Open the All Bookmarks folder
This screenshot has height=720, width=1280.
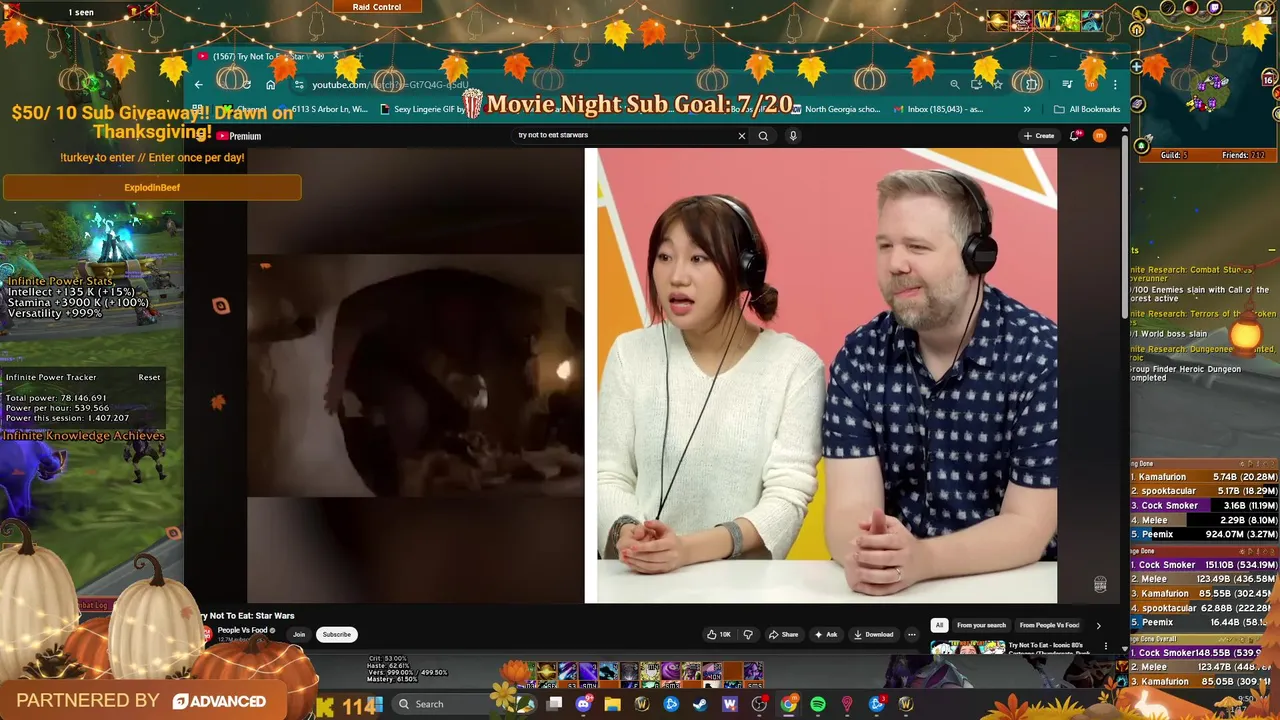click(1087, 109)
